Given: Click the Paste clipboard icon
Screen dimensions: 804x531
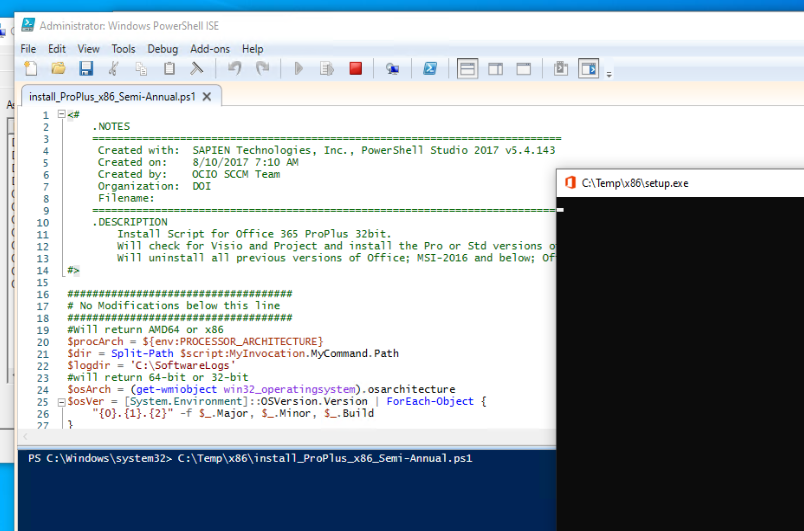Looking at the screenshot, I should [169, 68].
